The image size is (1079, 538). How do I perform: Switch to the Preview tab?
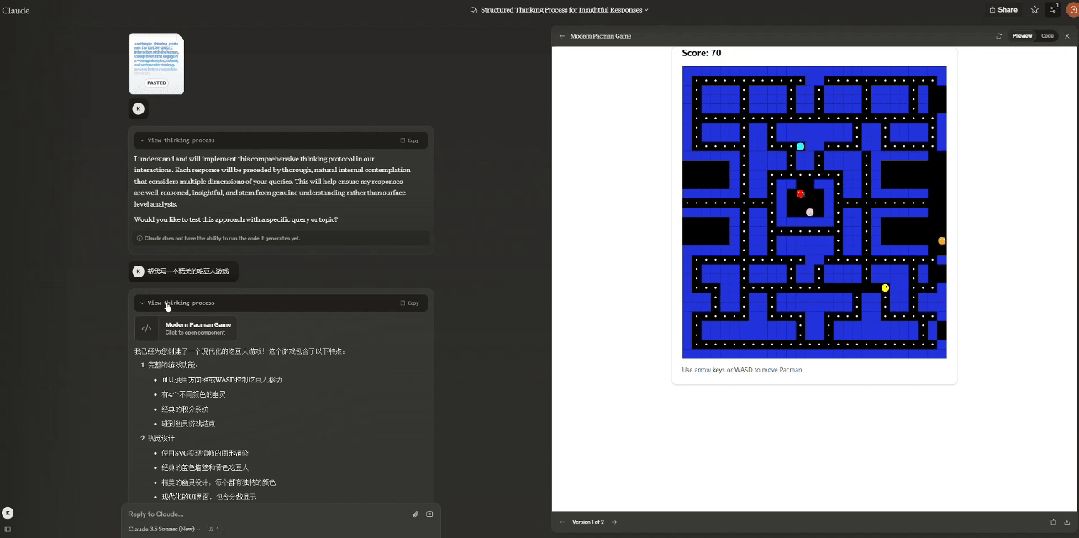[x=1022, y=36]
